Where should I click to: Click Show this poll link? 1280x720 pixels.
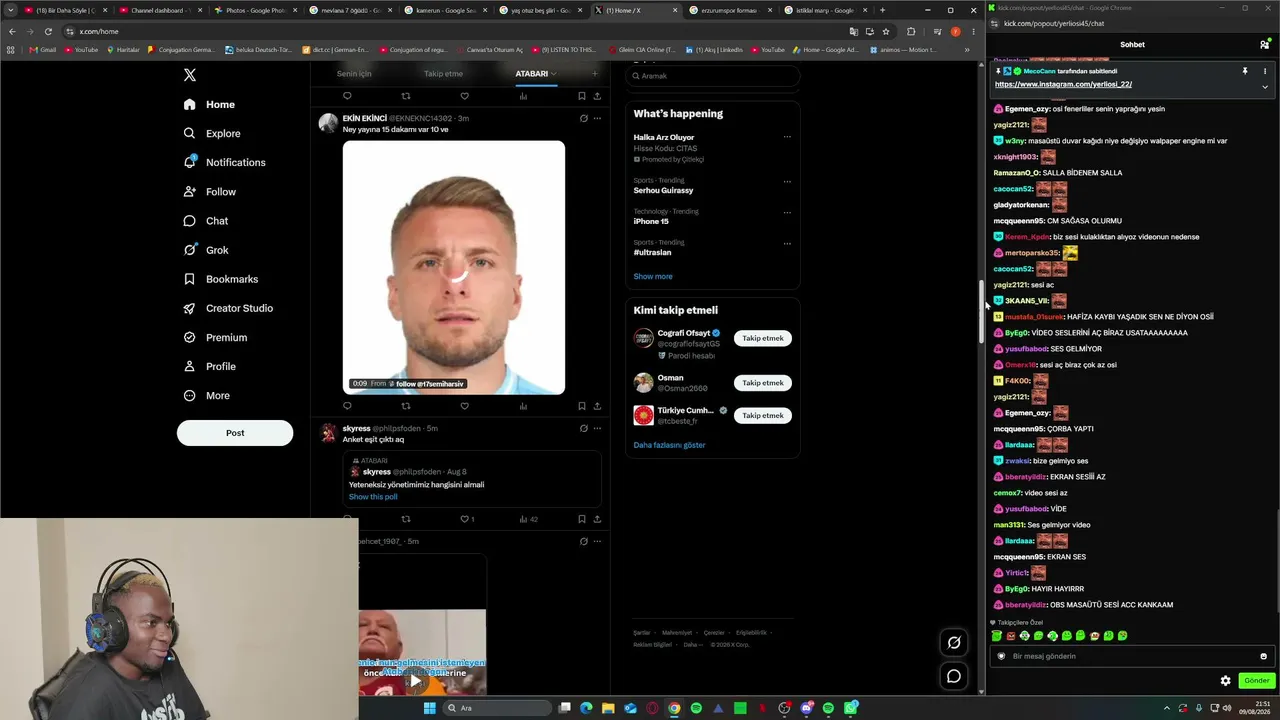point(373,497)
